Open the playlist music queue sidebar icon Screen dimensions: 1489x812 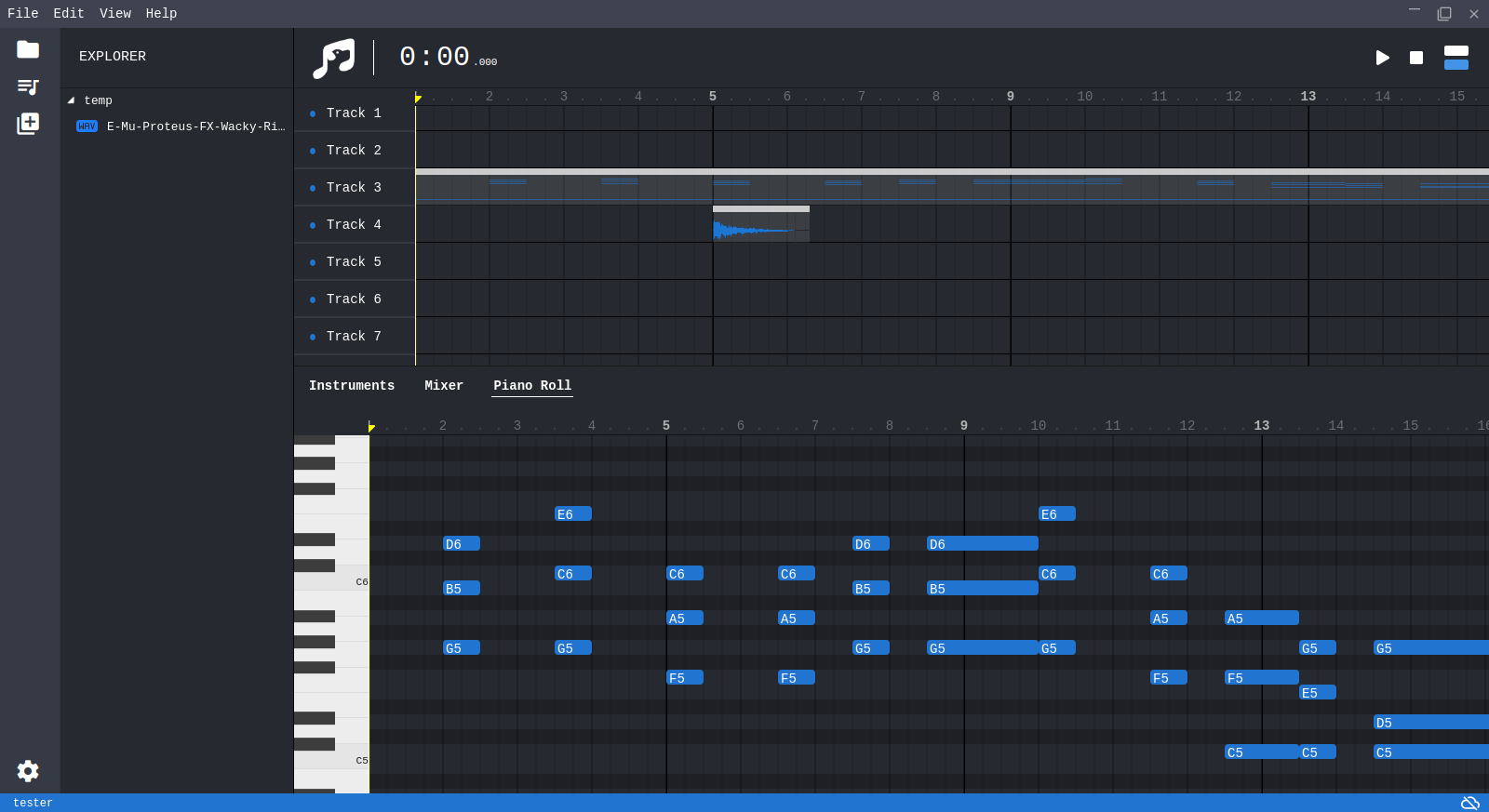(x=28, y=87)
